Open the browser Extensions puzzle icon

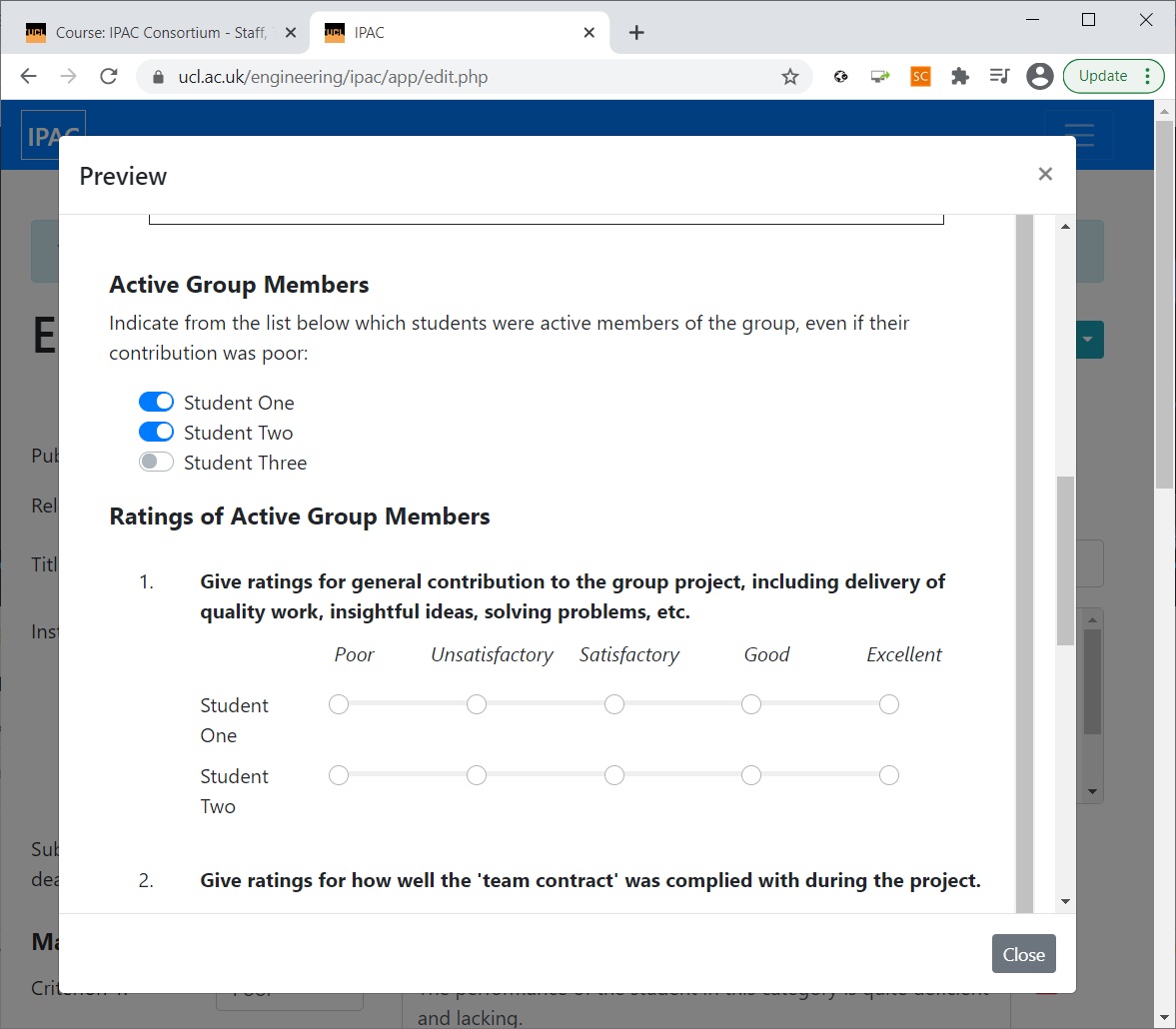pyautogui.click(x=960, y=77)
